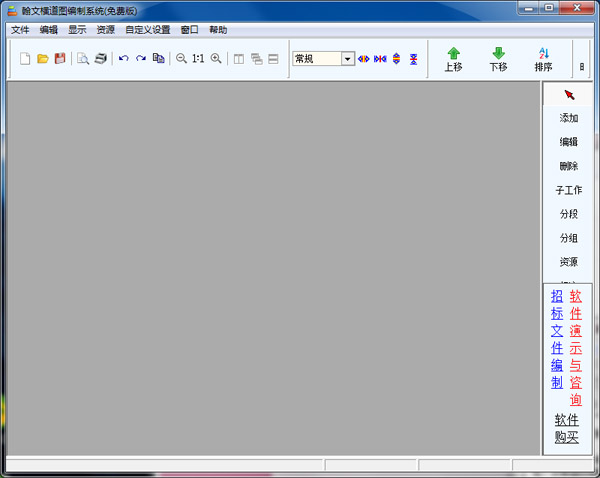Click the Print preview icon
600x478 pixels.
tap(83, 59)
